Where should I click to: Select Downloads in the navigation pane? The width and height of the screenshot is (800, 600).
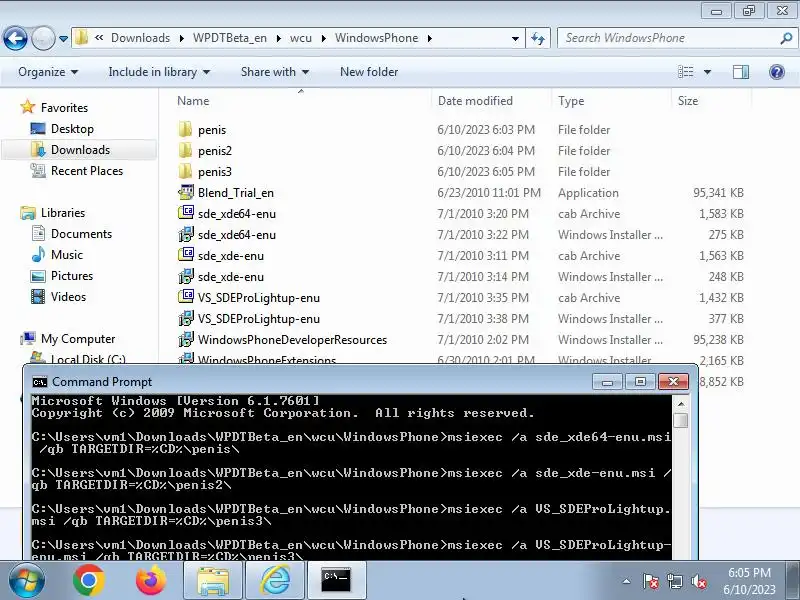[80, 149]
